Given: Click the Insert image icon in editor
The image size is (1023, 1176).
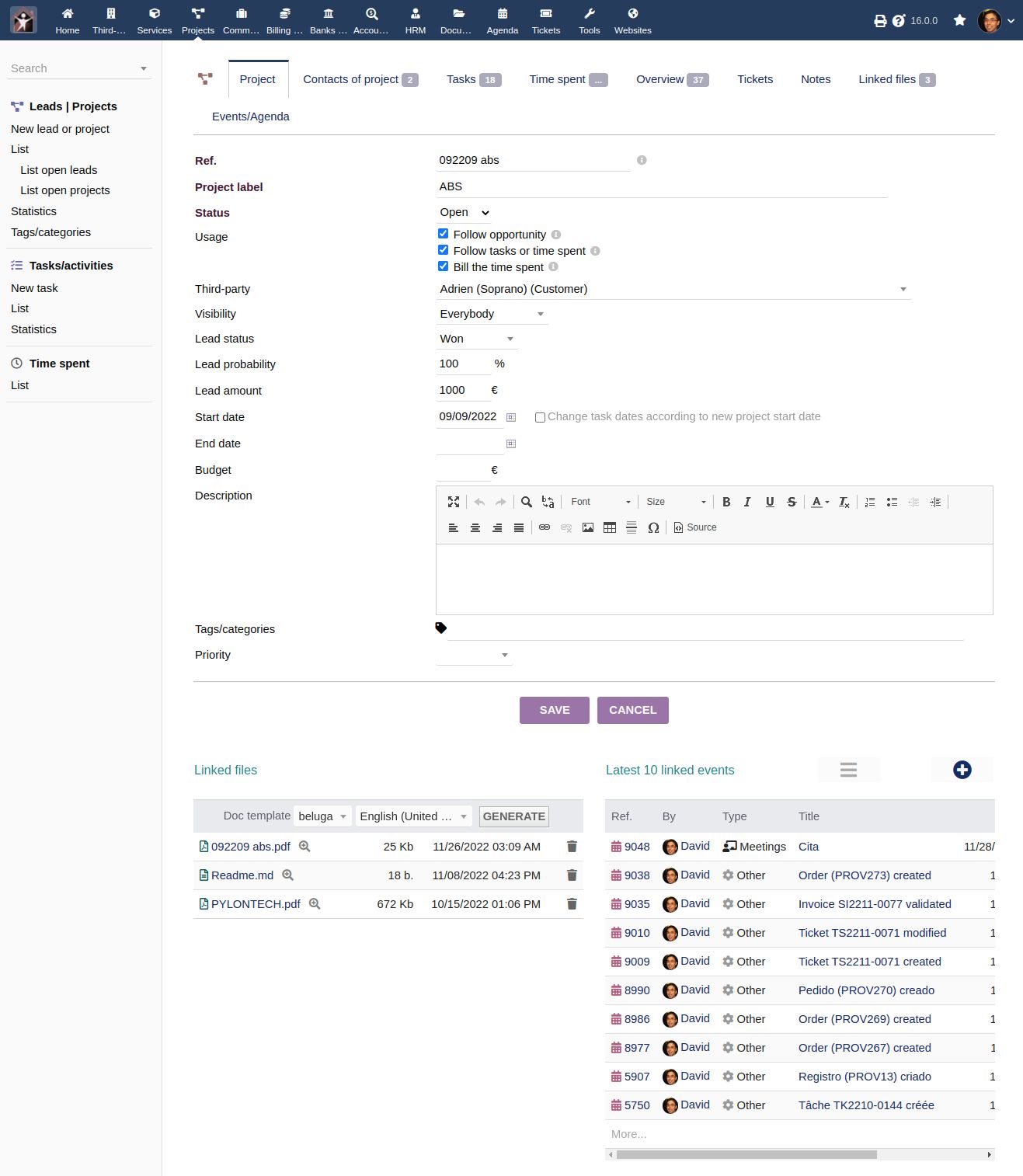Looking at the screenshot, I should pyautogui.click(x=588, y=527).
